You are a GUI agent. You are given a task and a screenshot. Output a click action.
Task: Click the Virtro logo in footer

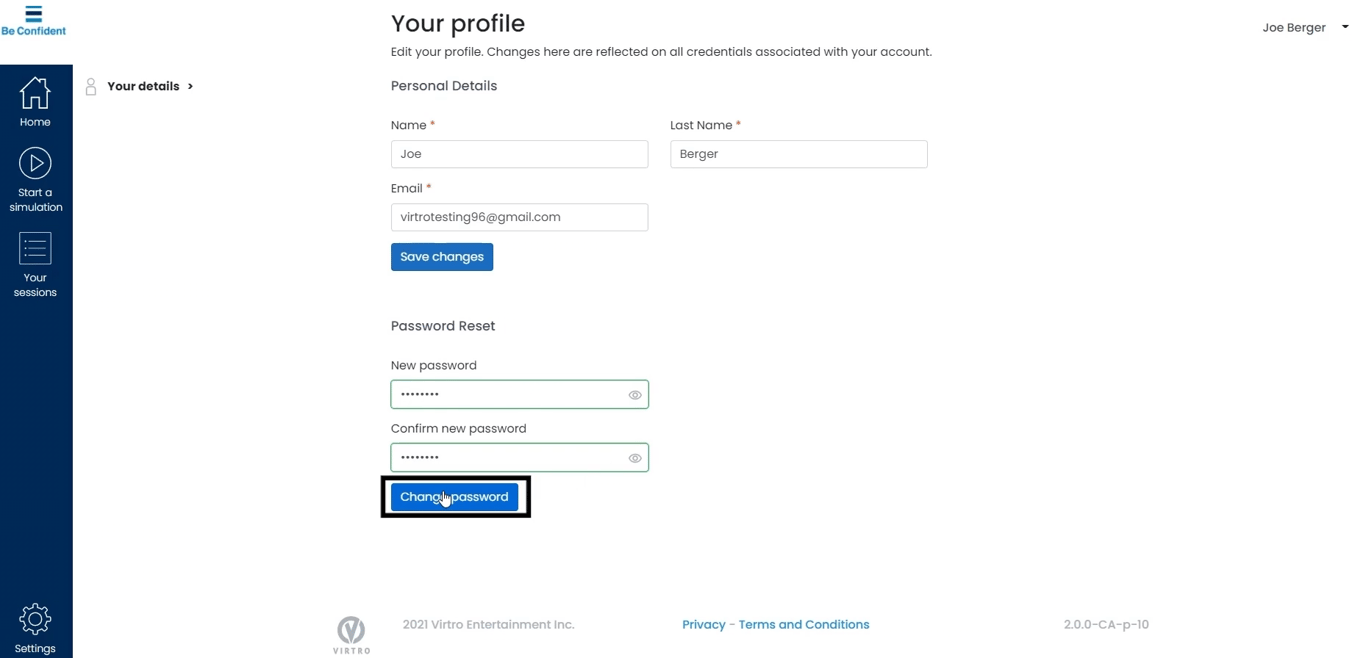click(x=351, y=634)
